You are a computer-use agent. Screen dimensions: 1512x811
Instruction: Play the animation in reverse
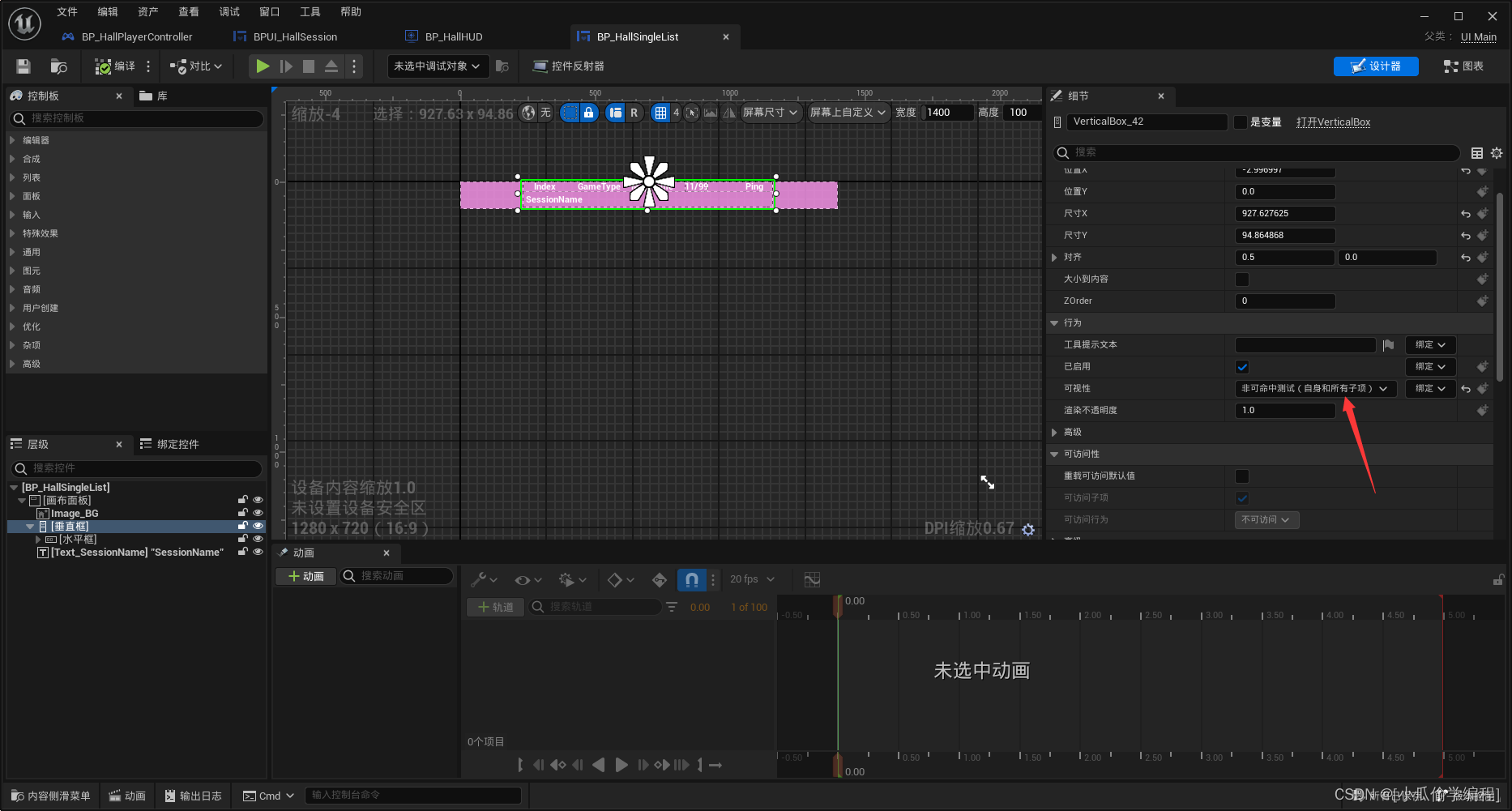(x=599, y=765)
